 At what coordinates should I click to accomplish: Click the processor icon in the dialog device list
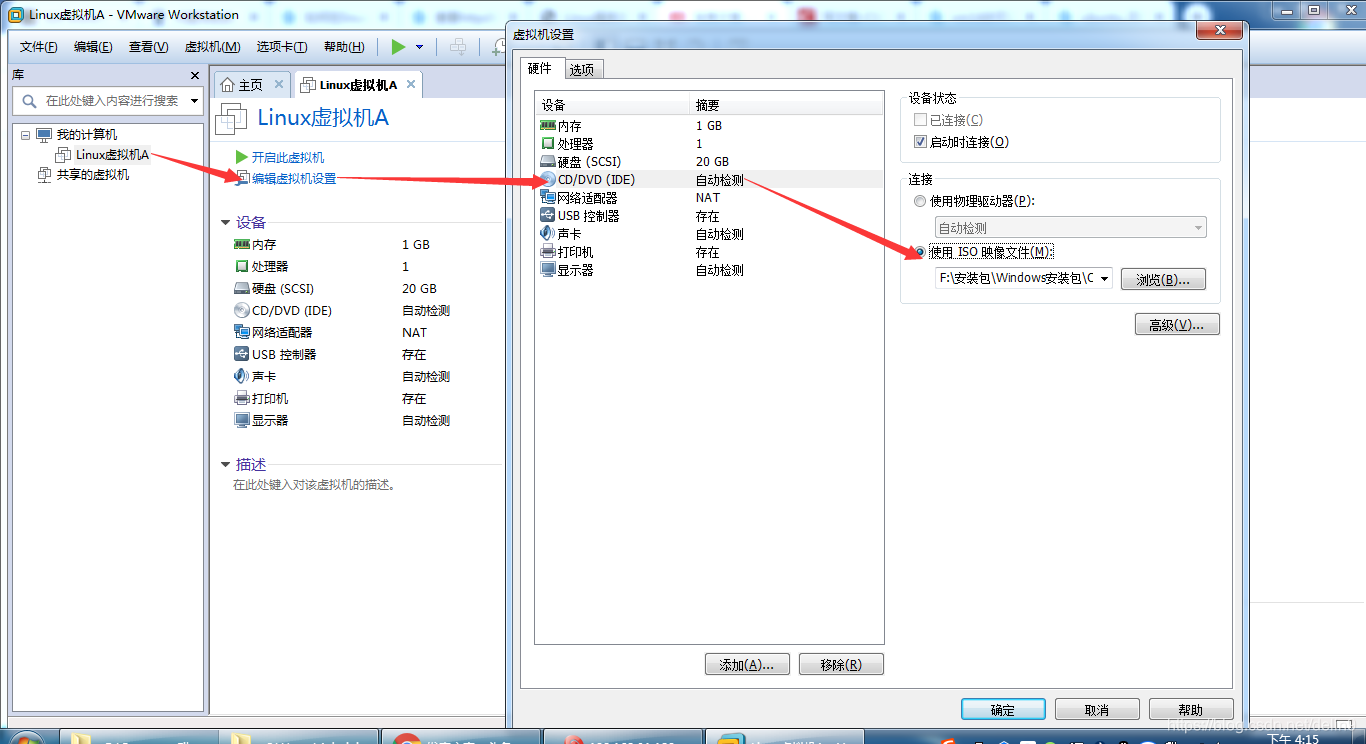click(547, 144)
